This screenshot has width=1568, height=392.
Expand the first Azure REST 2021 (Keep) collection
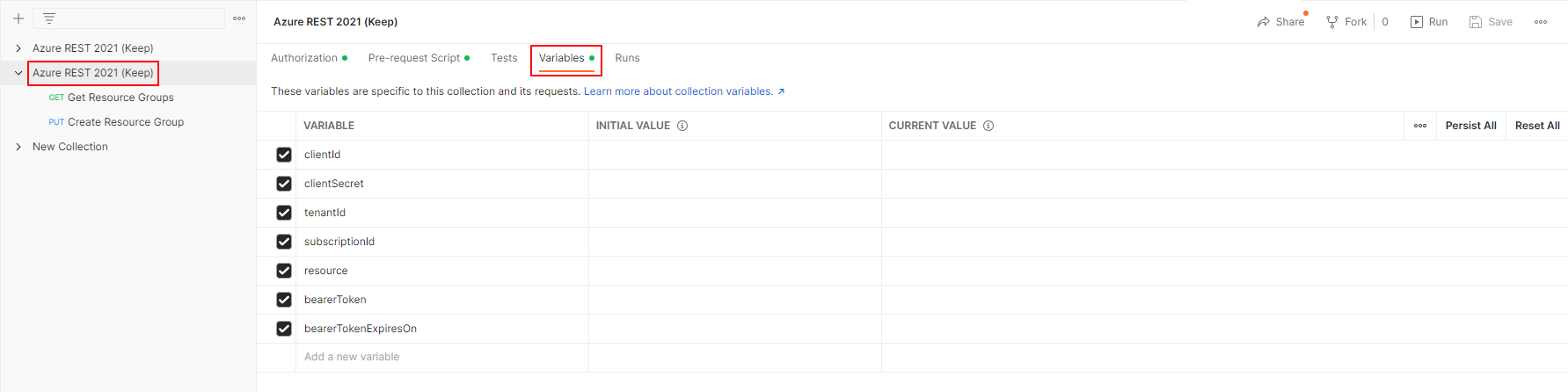pyautogui.click(x=18, y=48)
